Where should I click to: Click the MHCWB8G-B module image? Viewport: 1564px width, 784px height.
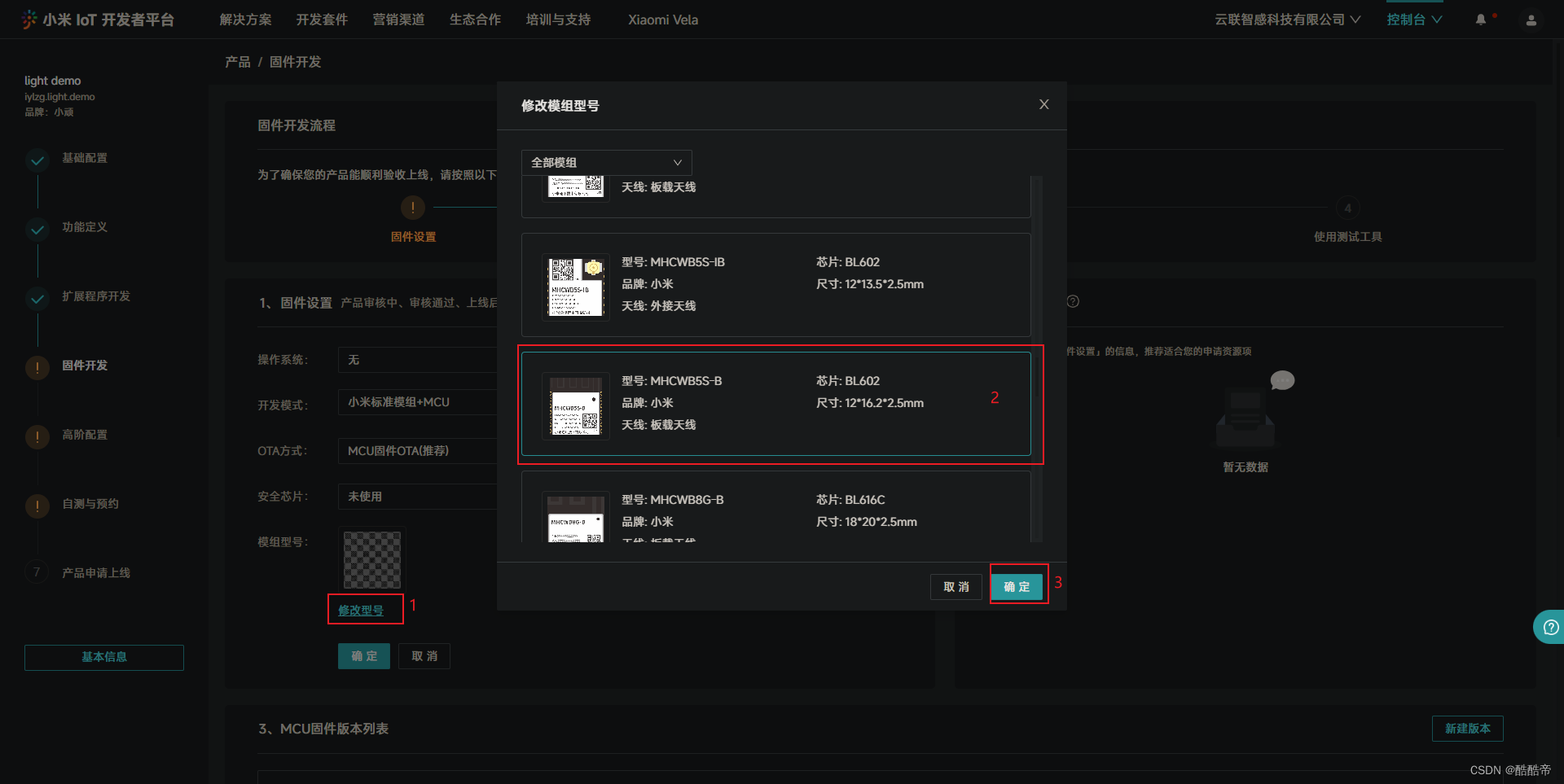[x=576, y=517]
